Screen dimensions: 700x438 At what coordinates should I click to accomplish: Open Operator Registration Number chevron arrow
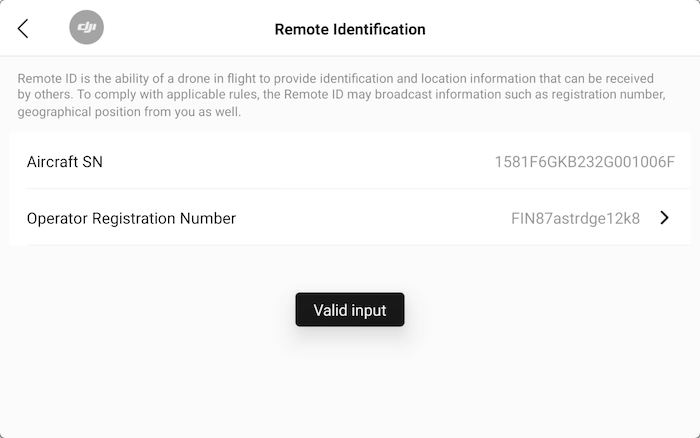pyautogui.click(x=664, y=218)
